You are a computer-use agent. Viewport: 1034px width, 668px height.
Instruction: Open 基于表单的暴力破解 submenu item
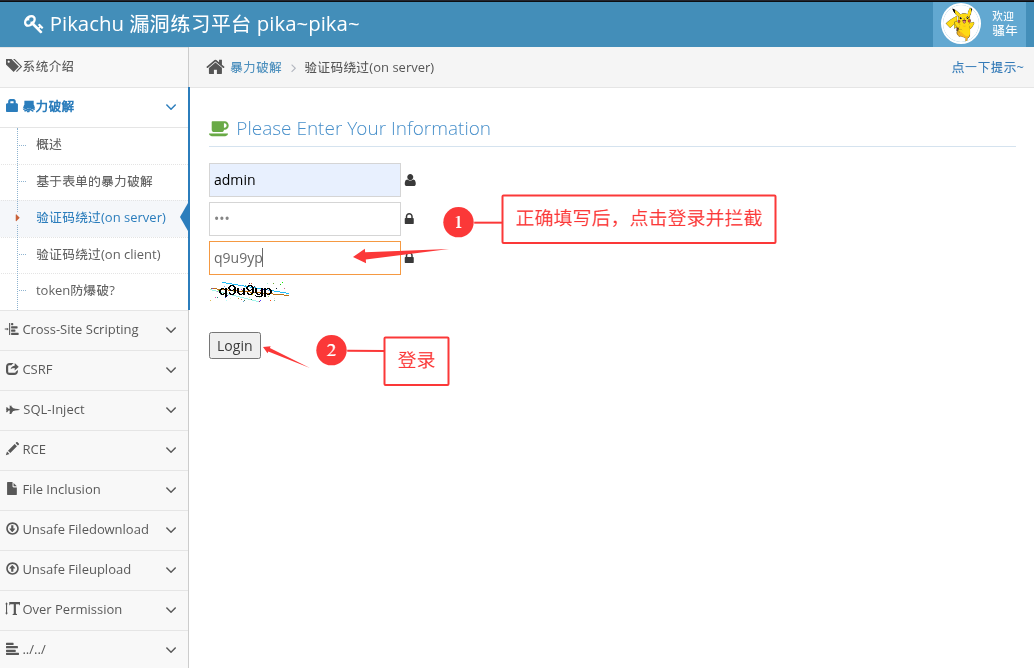94,181
